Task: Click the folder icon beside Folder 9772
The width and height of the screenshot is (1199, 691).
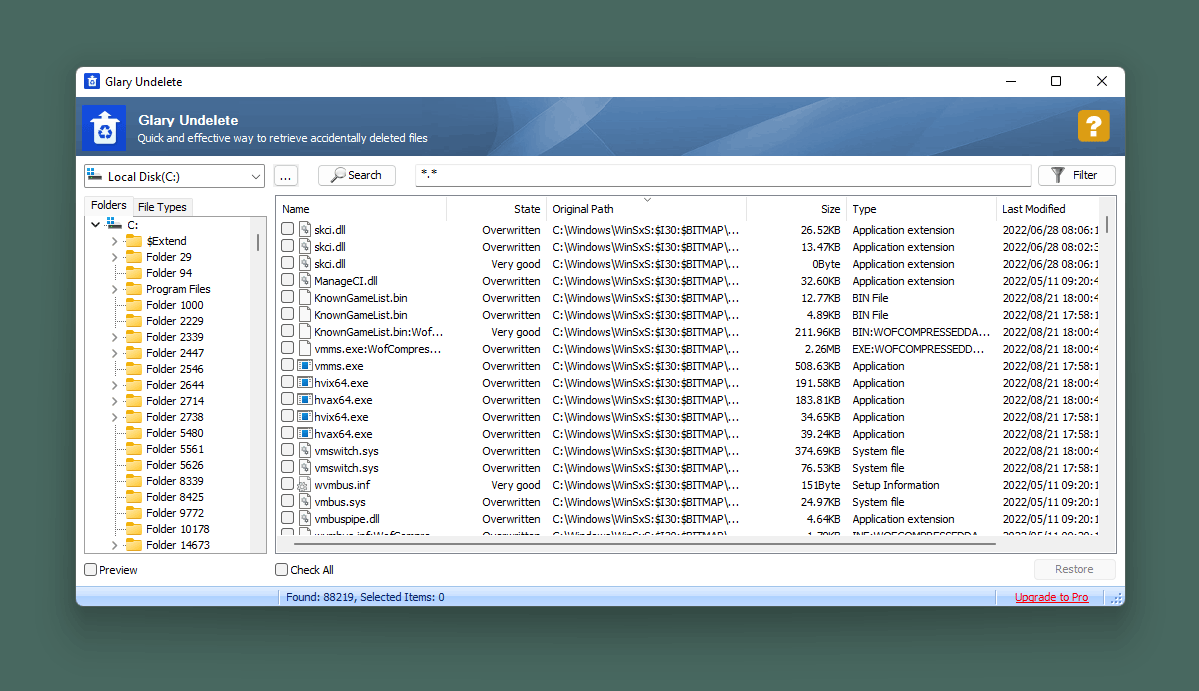Action: pos(134,513)
